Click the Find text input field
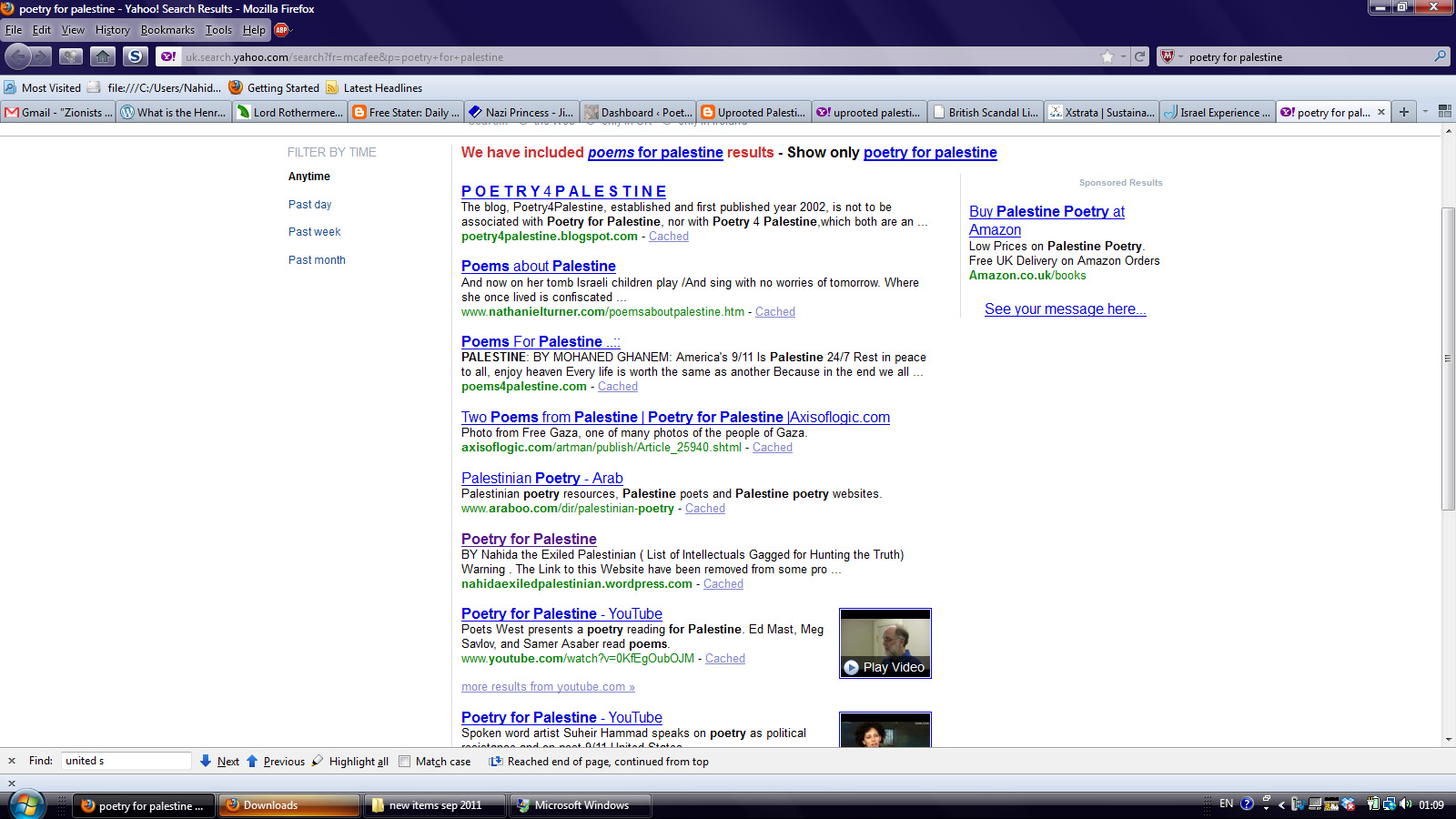1456x819 pixels. (x=126, y=761)
